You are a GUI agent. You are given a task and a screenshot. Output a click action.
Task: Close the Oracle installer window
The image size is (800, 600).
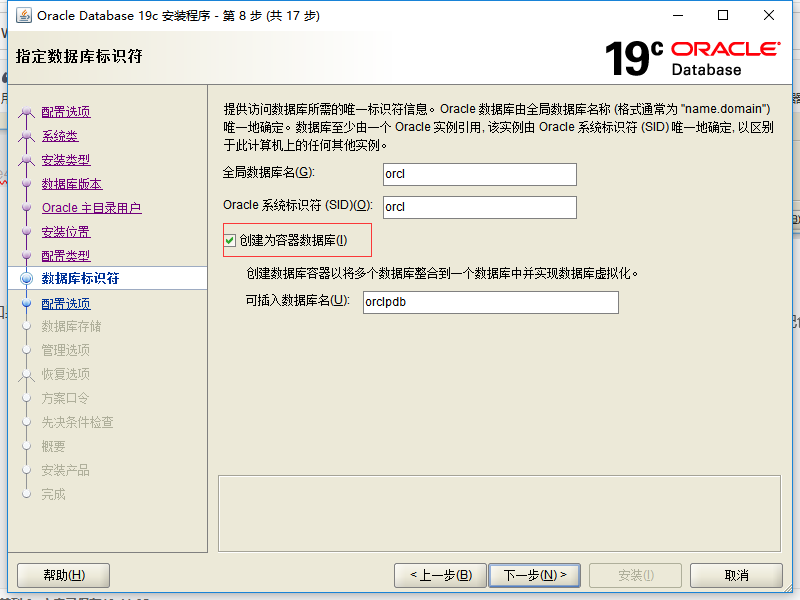pos(769,15)
